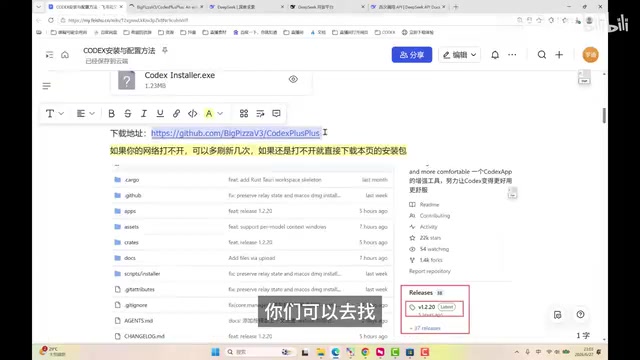Open the help question mark icon
This screenshot has width=640, height=360.
tap(580, 314)
